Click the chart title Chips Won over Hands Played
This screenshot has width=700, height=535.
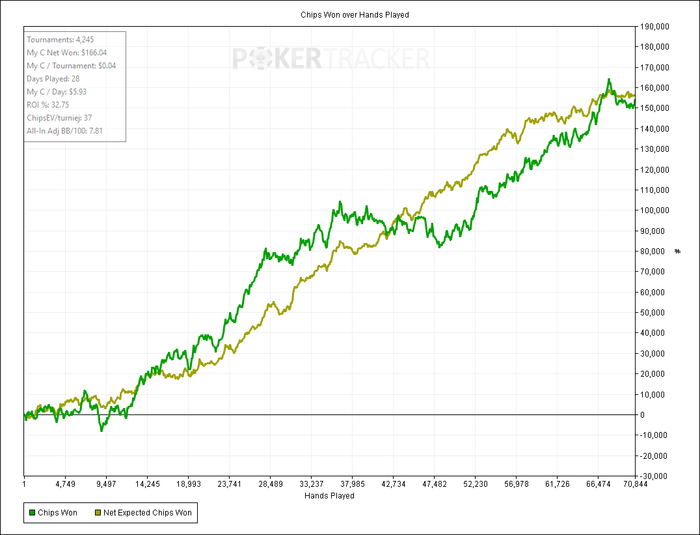[x=355, y=15]
